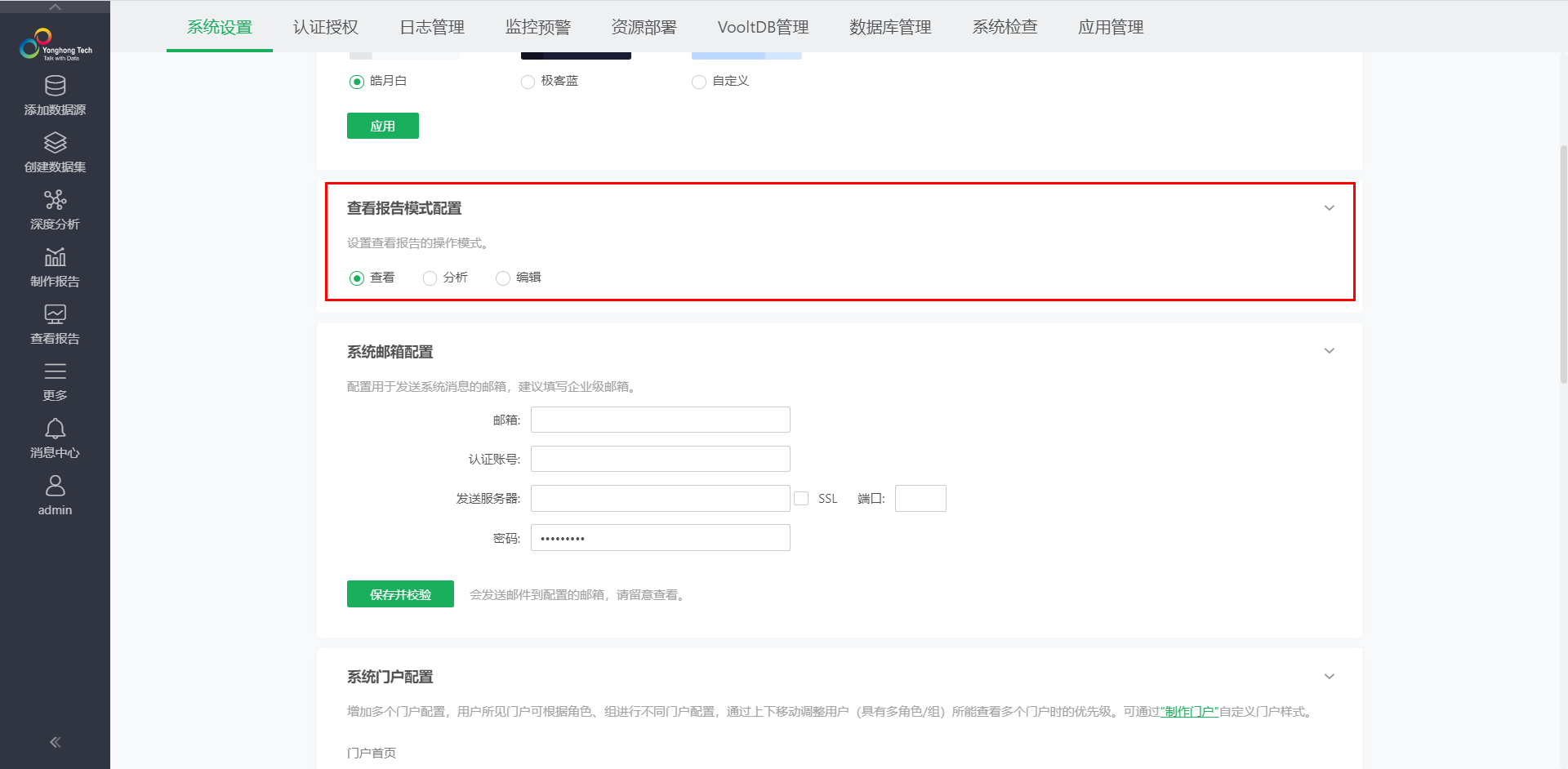Open 查看报告 in the sidebar

pyautogui.click(x=55, y=324)
